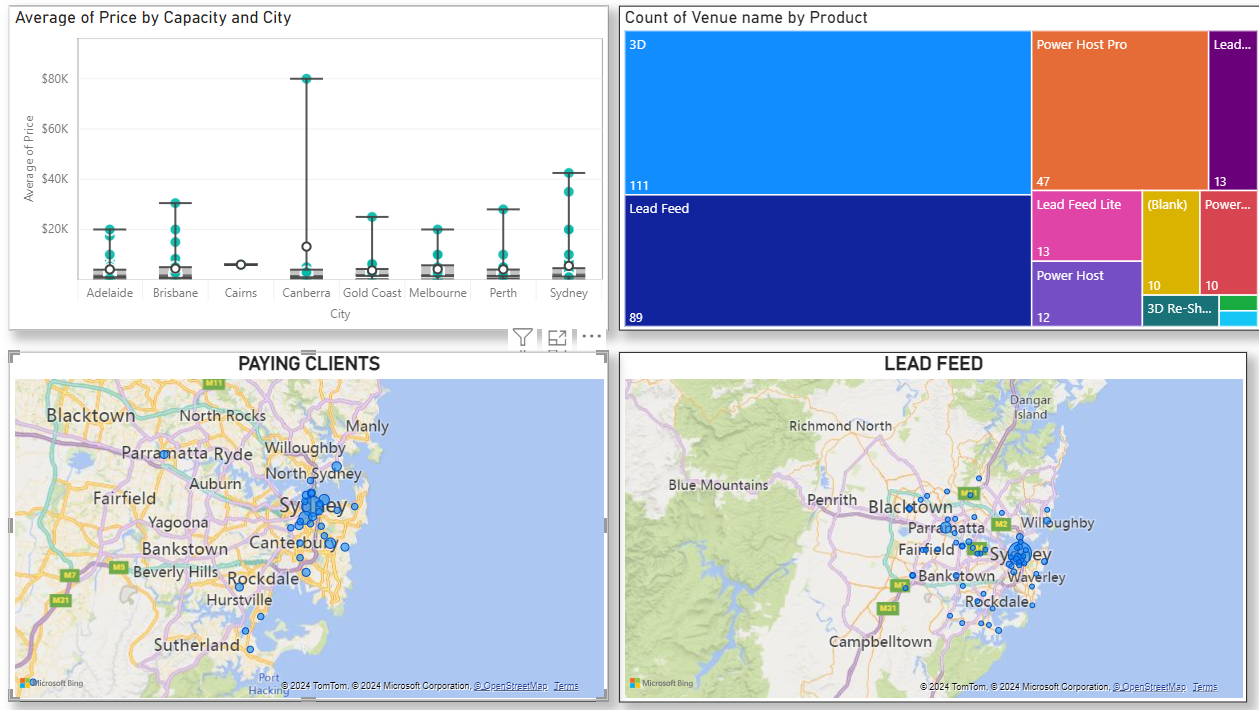Select the bubble cluster near Parramatta on Lead Feed map
Screen dimensions: 1259x710
point(947,528)
